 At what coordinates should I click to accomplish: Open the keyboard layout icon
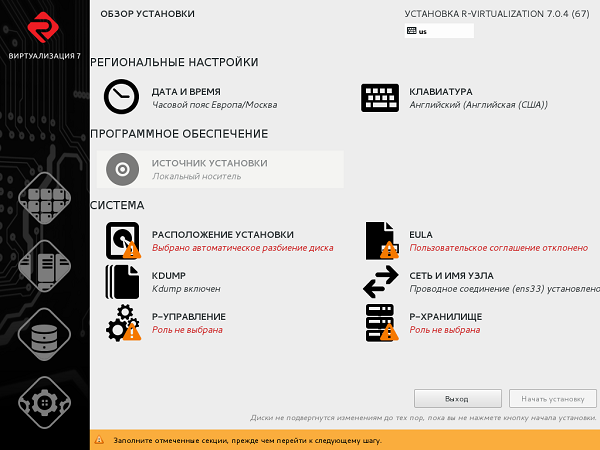pos(380,97)
